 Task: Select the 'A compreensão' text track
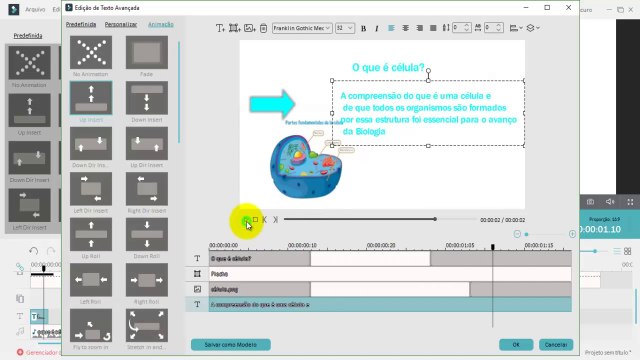[x=390, y=304]
